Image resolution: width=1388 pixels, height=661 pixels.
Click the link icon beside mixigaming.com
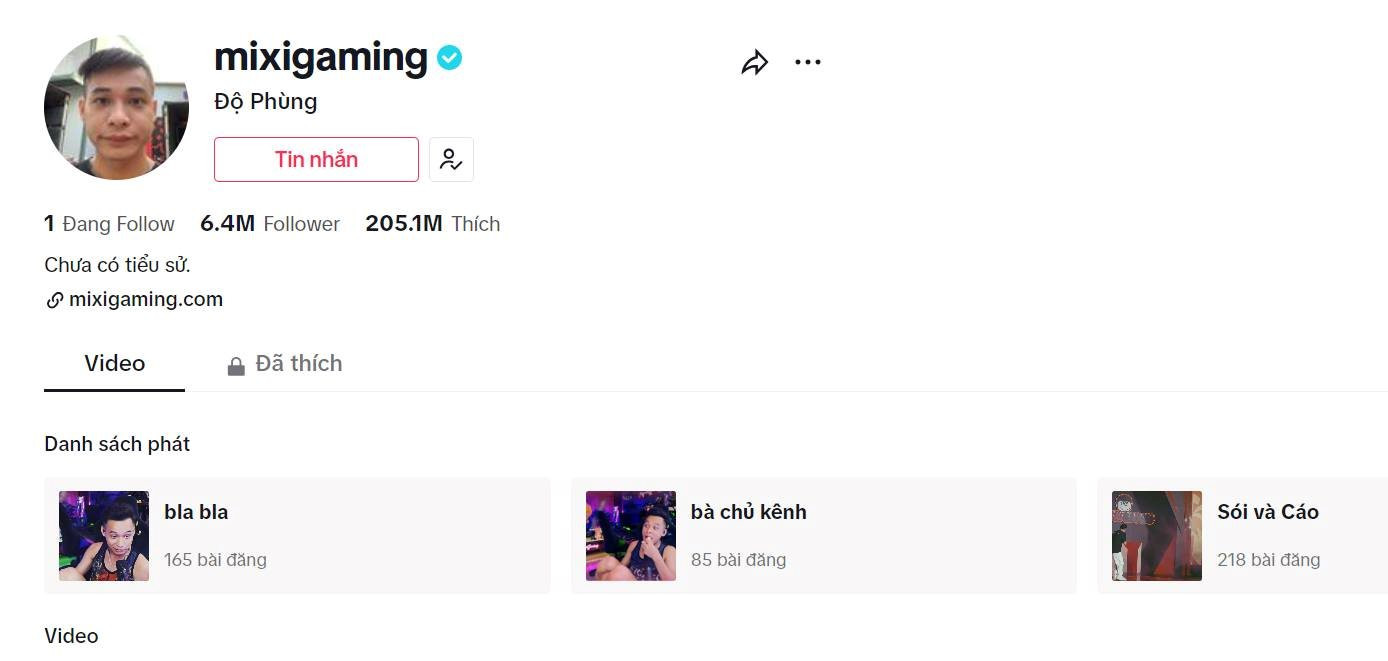pyautogui.click(x=55, y=299)
